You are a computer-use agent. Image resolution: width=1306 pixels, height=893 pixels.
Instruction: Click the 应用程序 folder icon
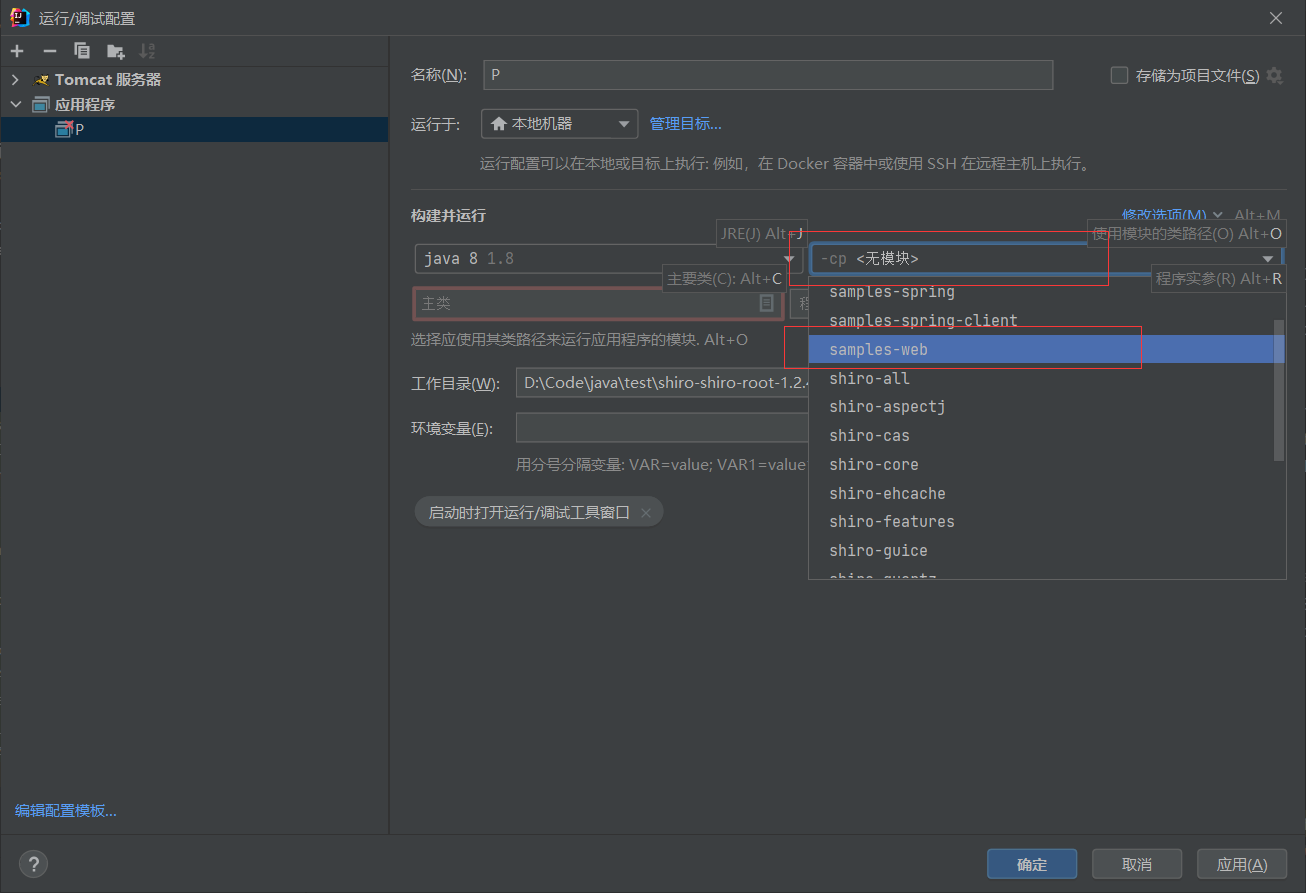click(41, 104)
